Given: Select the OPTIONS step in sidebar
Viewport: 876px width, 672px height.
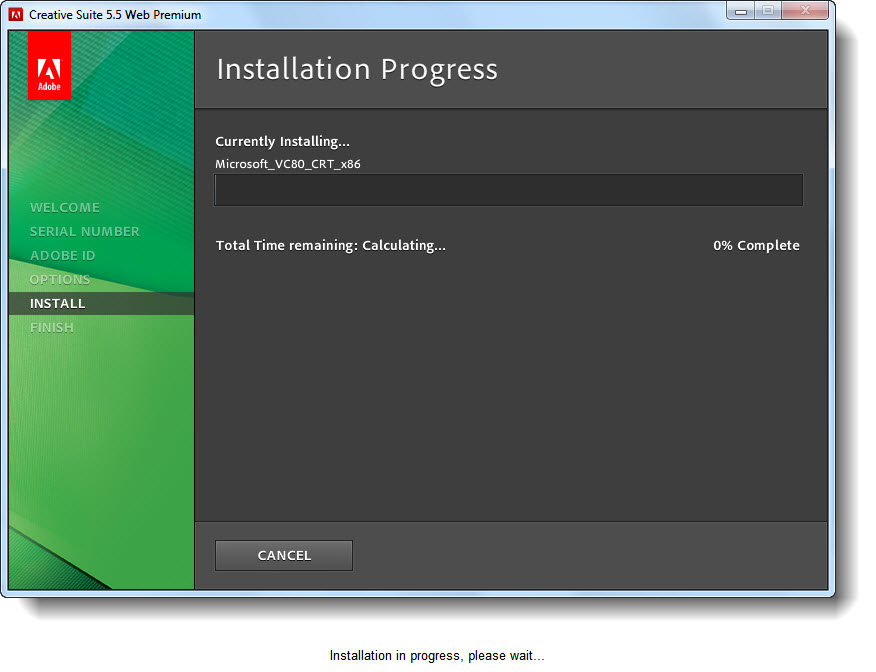Looking at the screenshot, I should point(60,280).
